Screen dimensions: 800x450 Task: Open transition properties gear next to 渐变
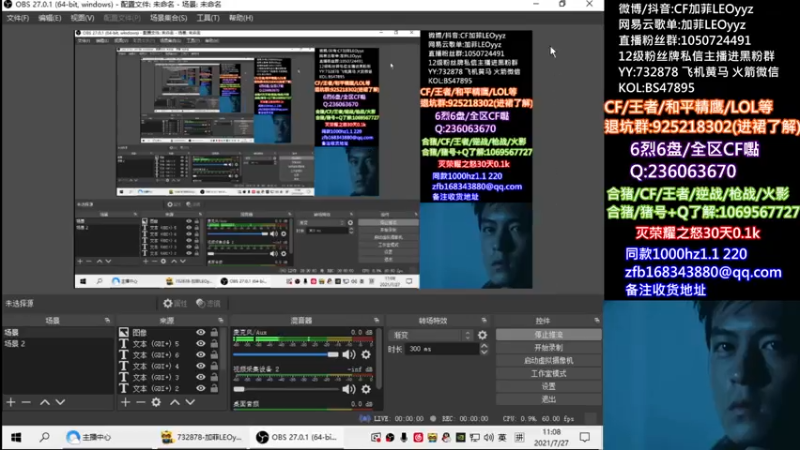482,335
